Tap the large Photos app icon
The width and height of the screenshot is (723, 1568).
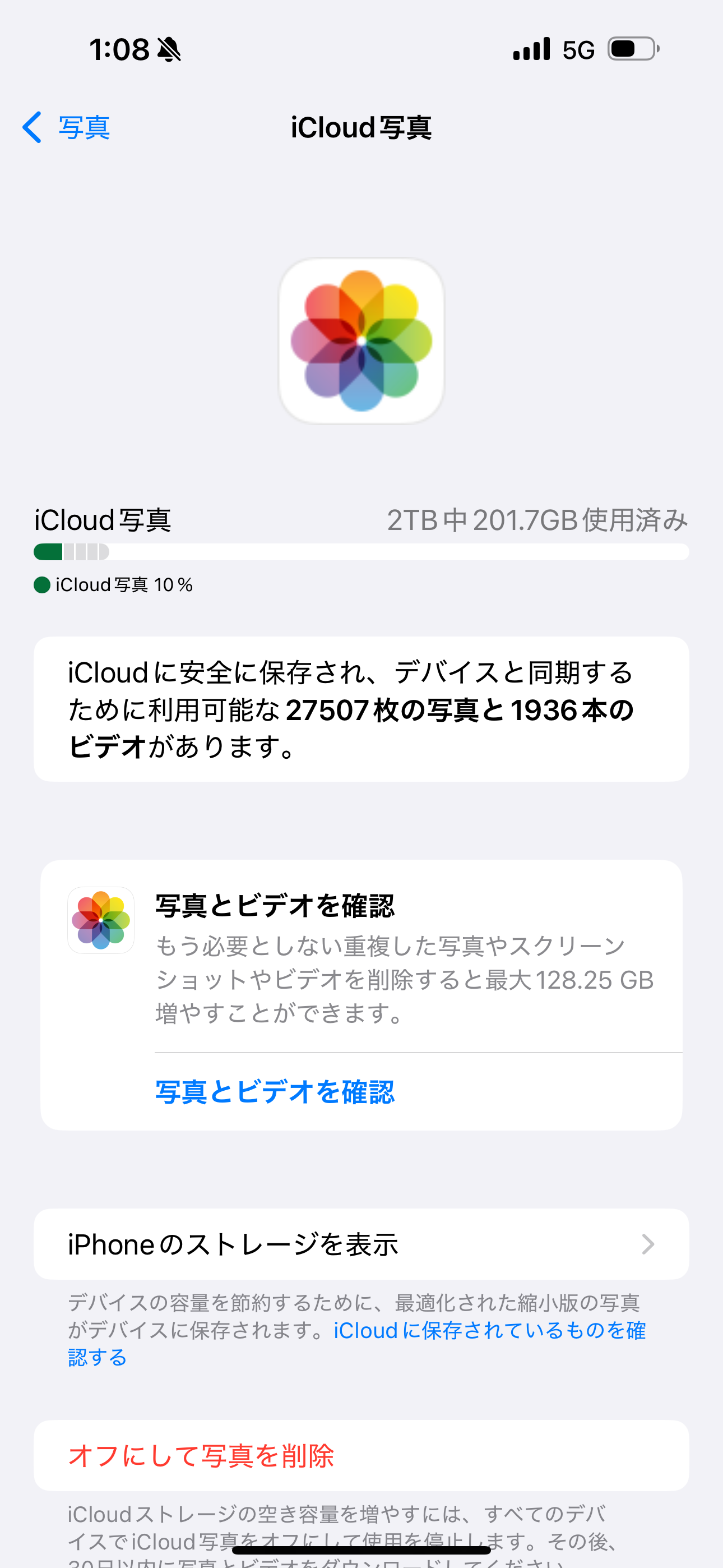(x=361, y=341)
